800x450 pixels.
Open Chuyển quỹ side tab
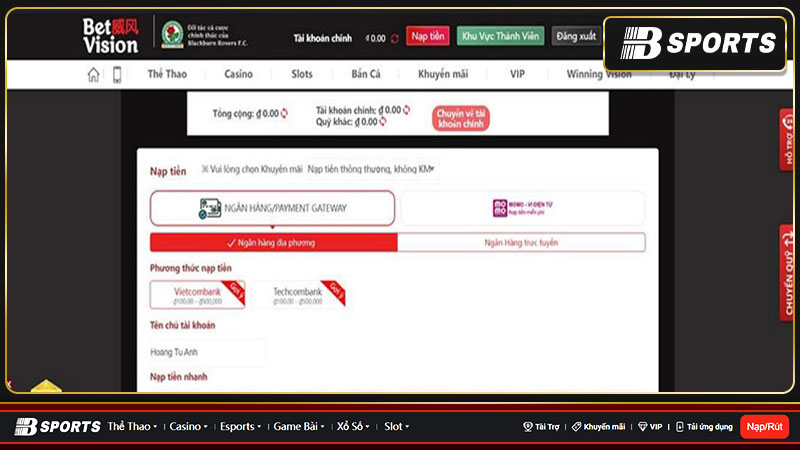pos(787,273)
